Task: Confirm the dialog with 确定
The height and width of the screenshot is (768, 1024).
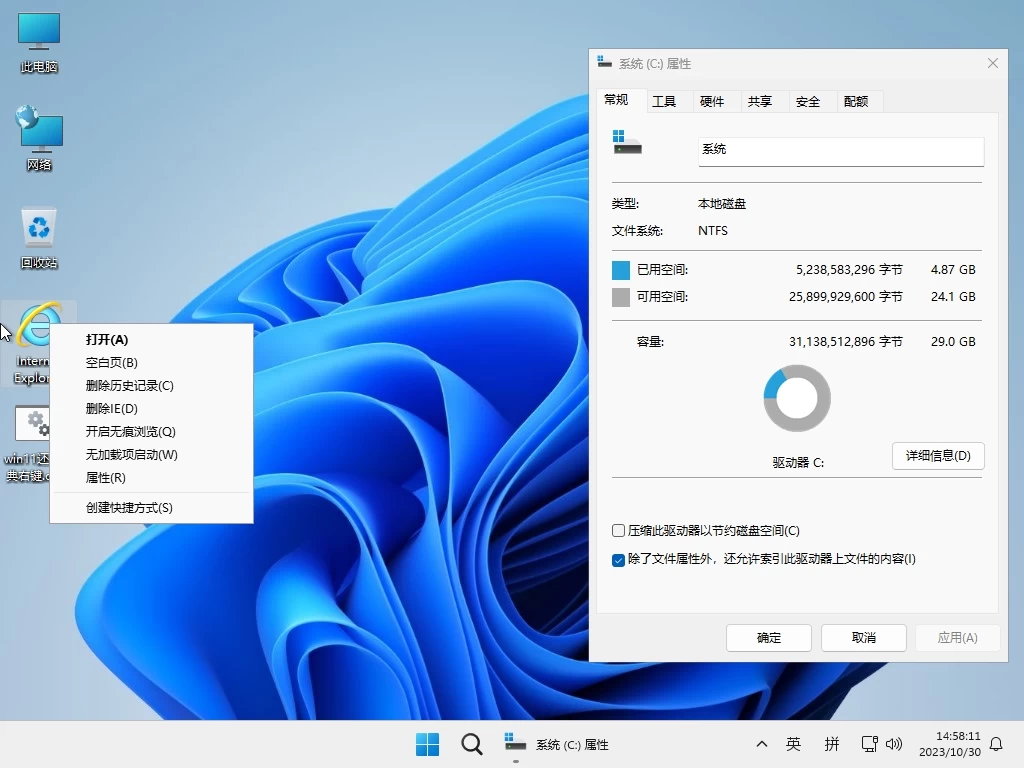Action: click(x=768, y=638)
